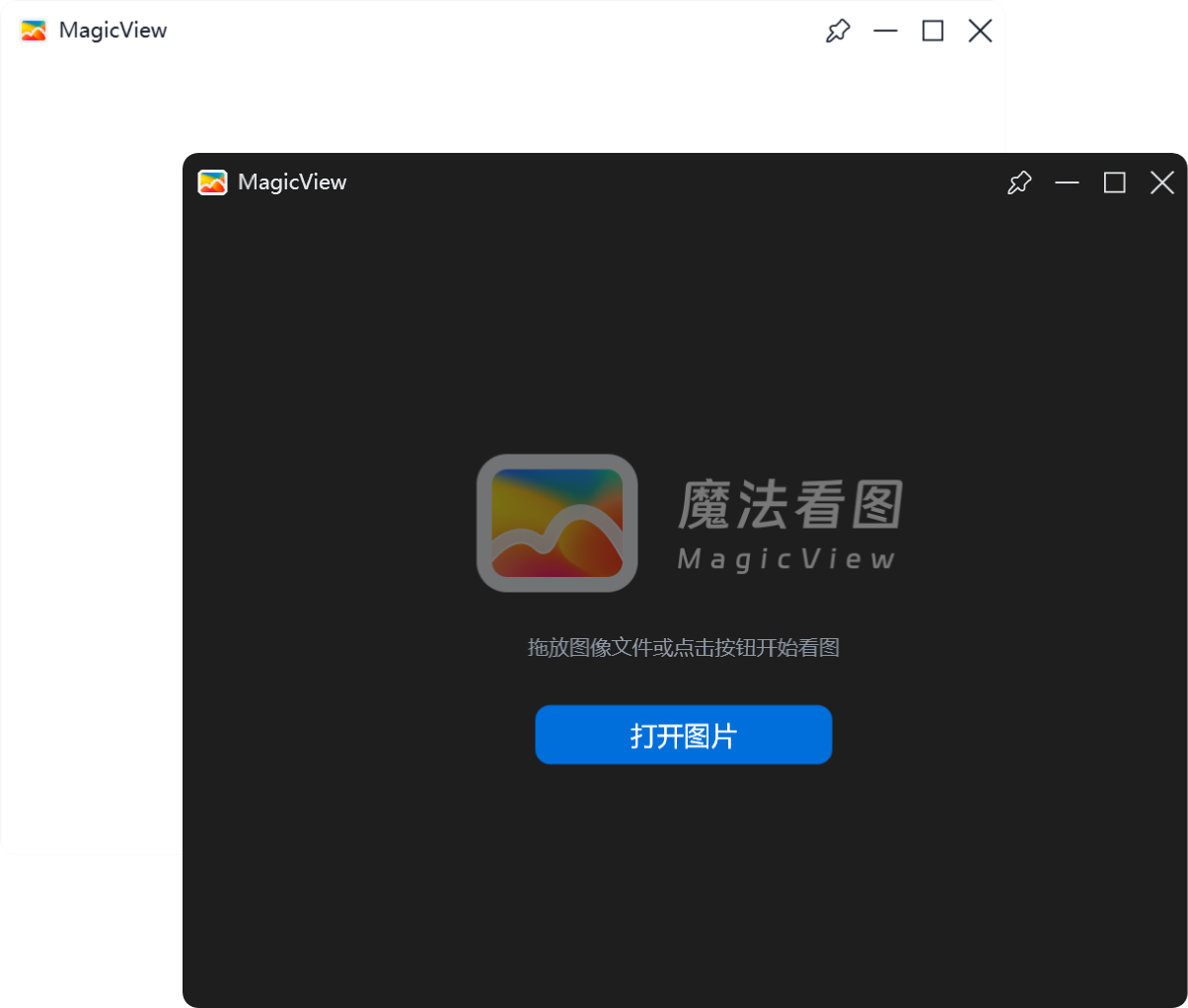The width and height of the screenshot is (1188, 1008).
Task: Click the MagicView title text on the white window
Action: point(113,31)
